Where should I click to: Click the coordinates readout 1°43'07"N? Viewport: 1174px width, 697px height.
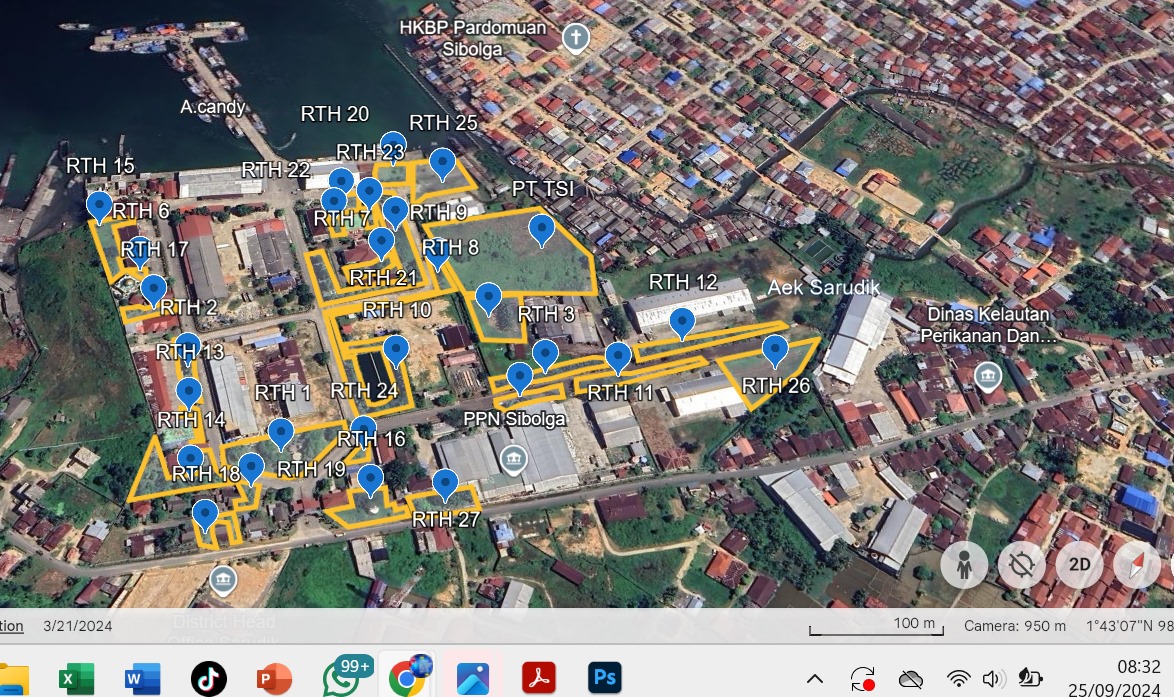point(1130,626)
